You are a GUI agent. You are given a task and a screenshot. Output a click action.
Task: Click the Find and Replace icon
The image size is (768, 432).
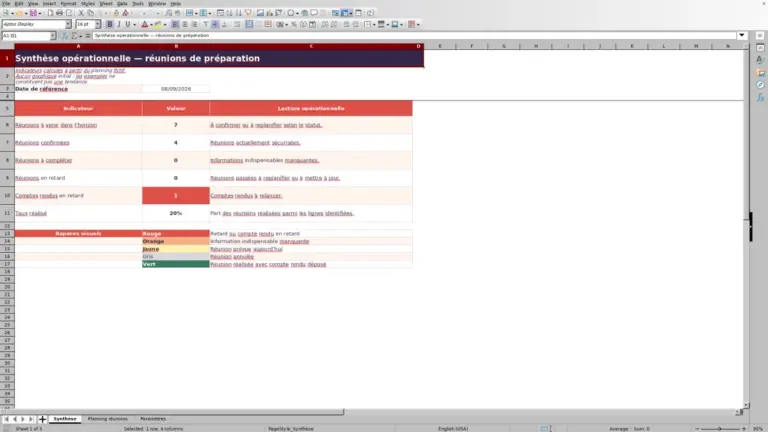pyautogui.click(x=168, y=13)
